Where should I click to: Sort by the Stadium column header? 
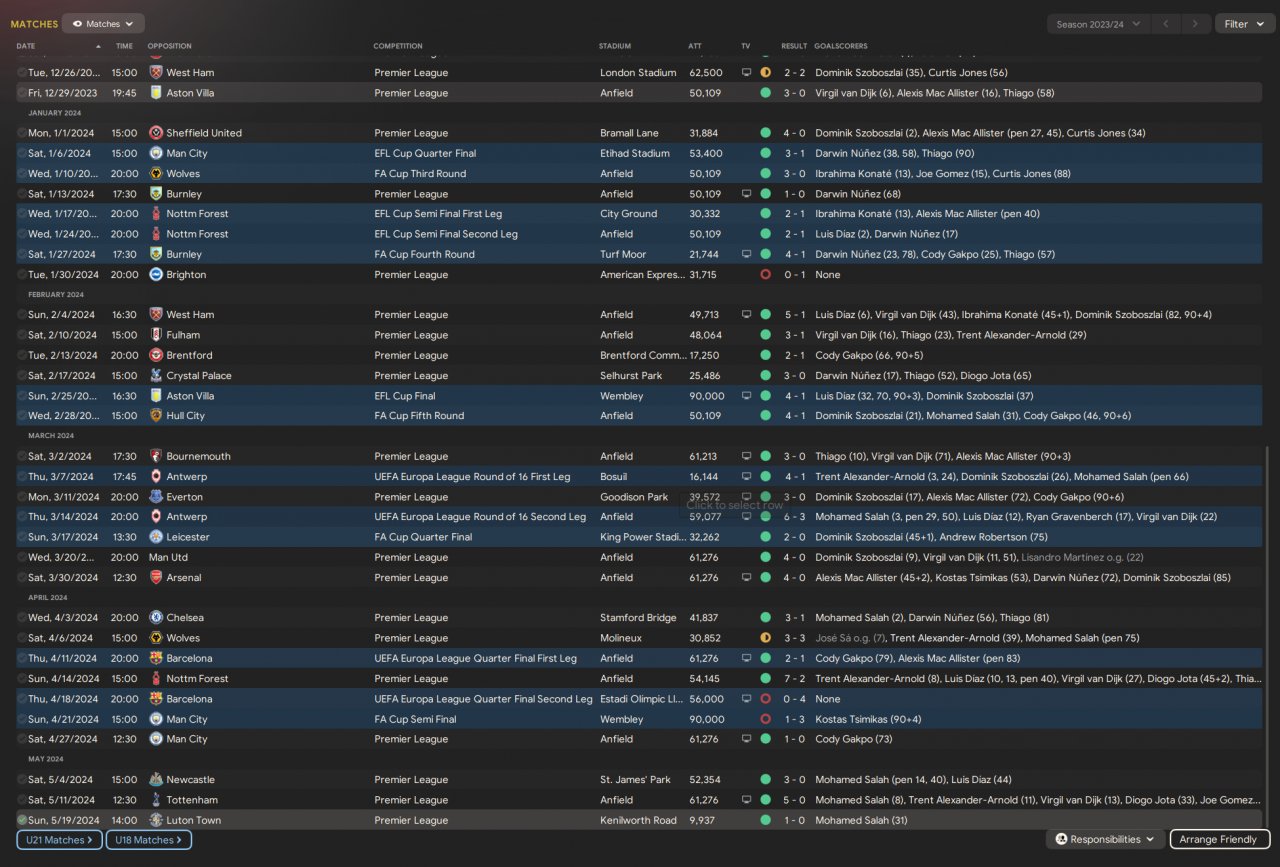click(615, 46)
